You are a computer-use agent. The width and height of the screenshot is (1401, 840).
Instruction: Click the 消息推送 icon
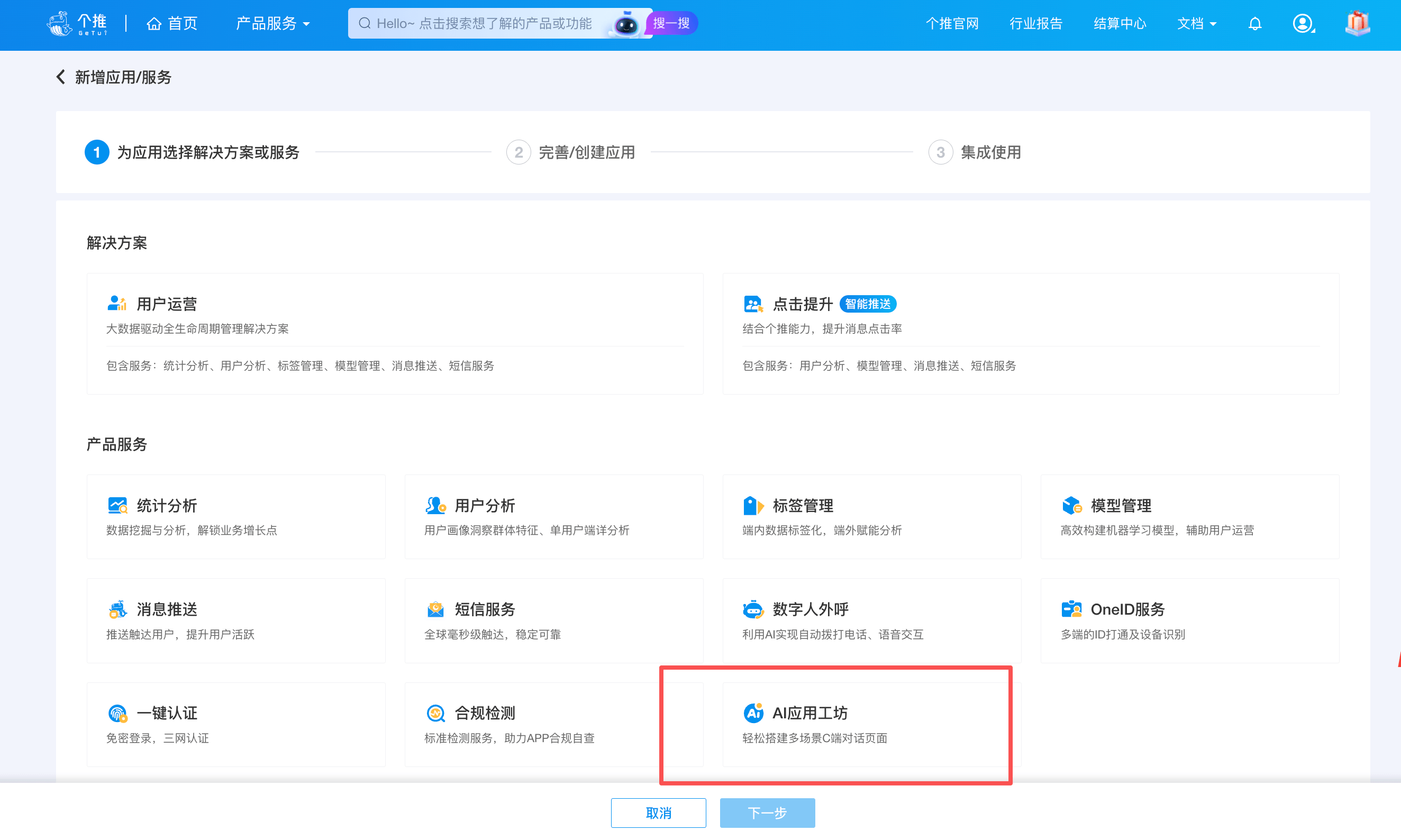tap(117, 609)
